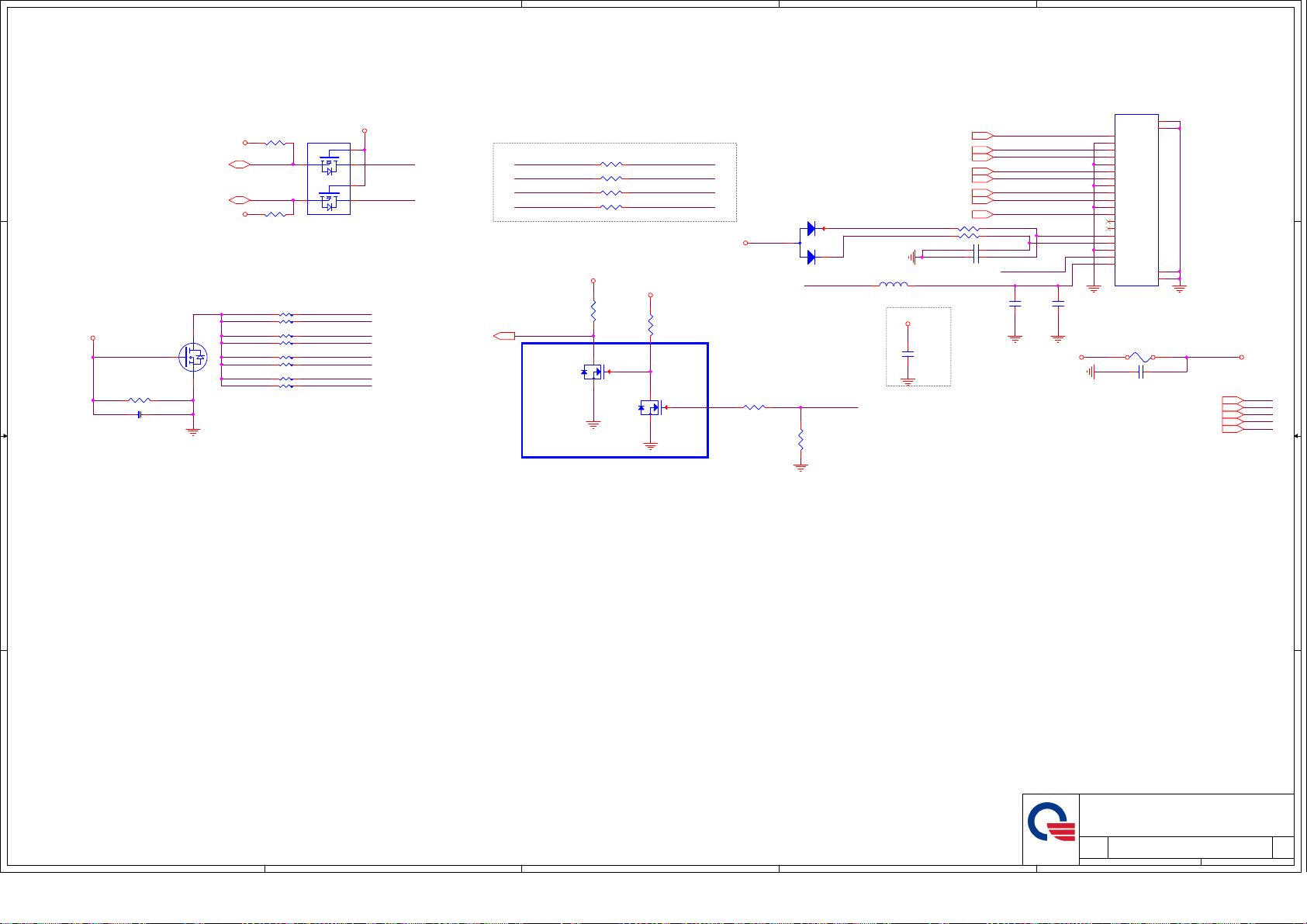Click the upper resistor right of the diode pair
Viewport: 1307px width, 924px height.
(969, 229)
